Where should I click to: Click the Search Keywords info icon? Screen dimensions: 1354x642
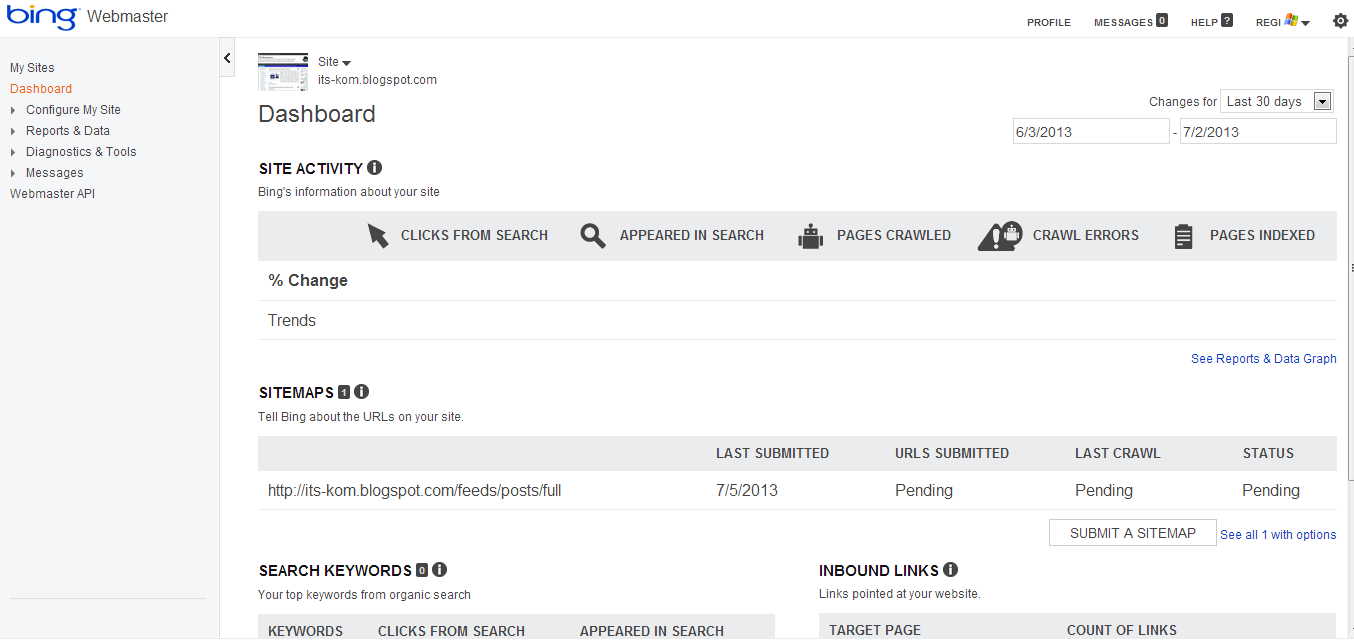439,570
